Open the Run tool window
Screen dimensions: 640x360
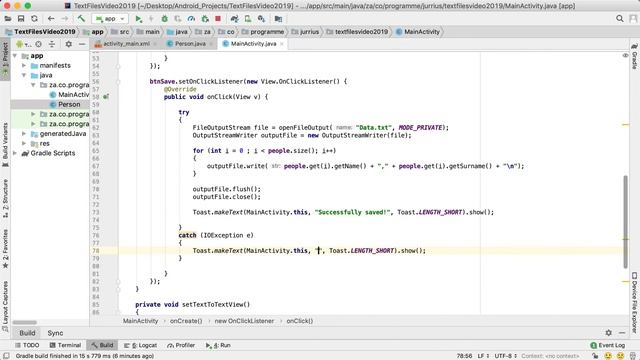(x=218, y=345)
